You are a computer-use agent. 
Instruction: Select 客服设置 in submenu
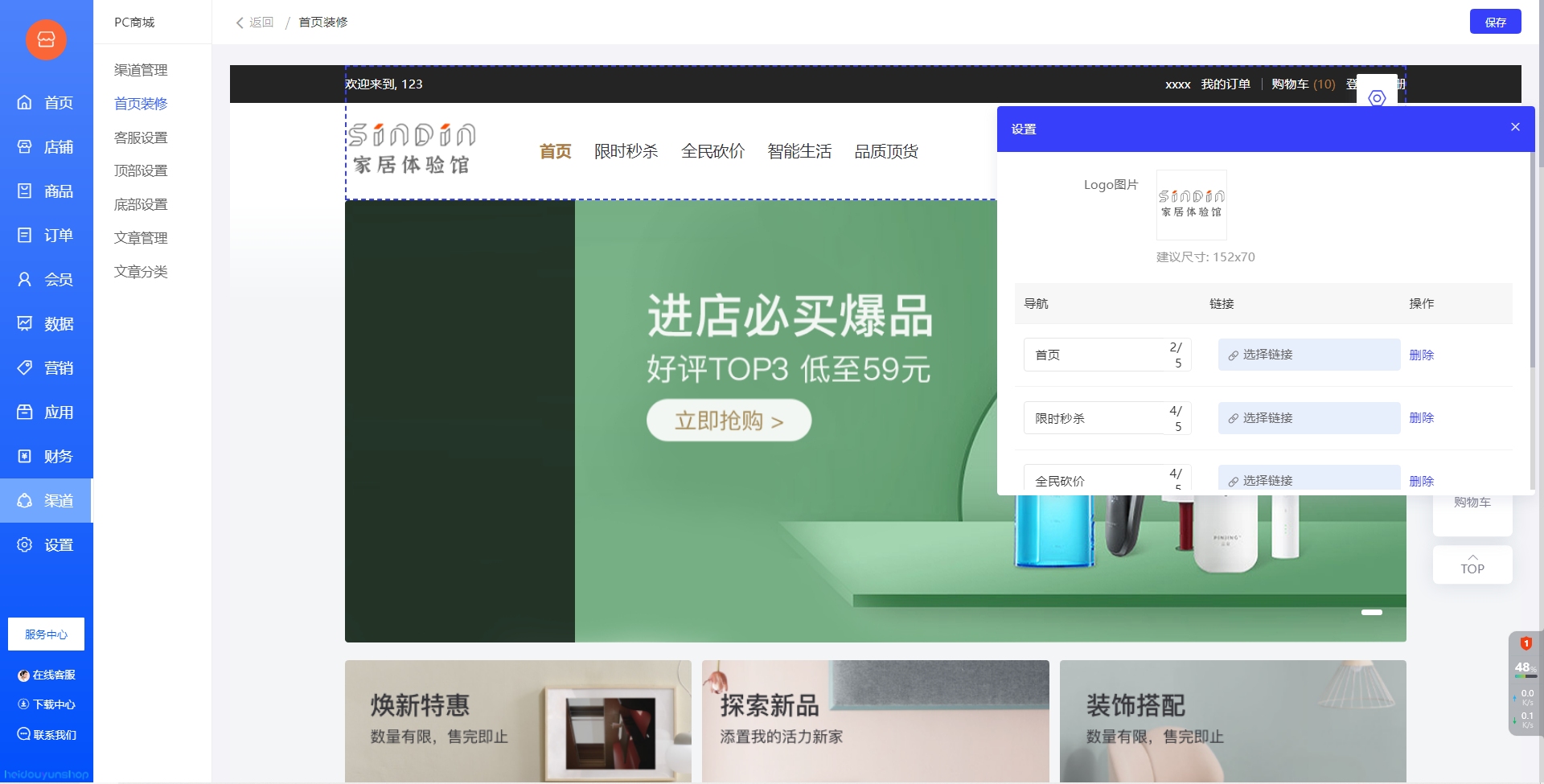point(141,138)
